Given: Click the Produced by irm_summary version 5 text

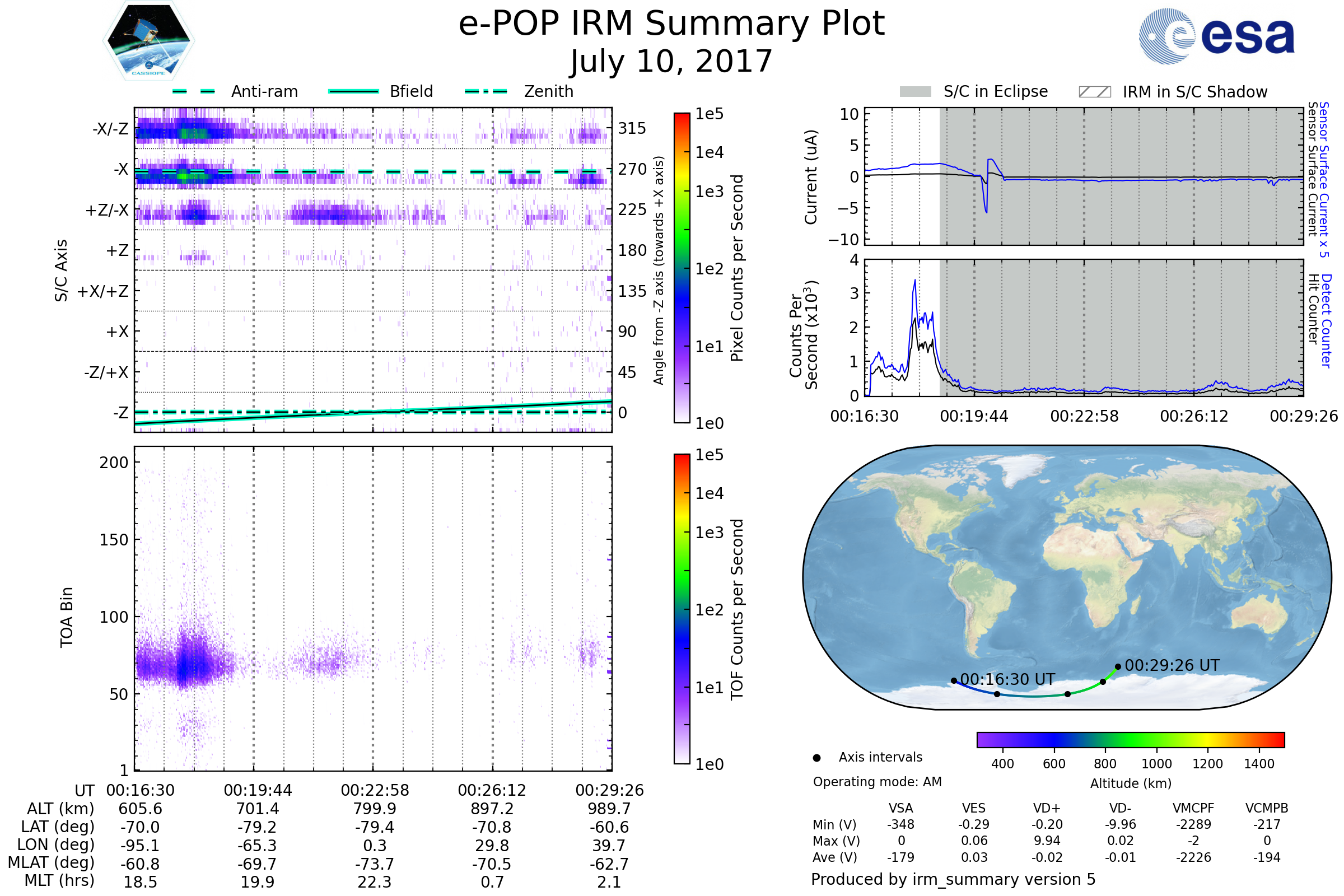Looking at the screenshot, I should point(953,879).
